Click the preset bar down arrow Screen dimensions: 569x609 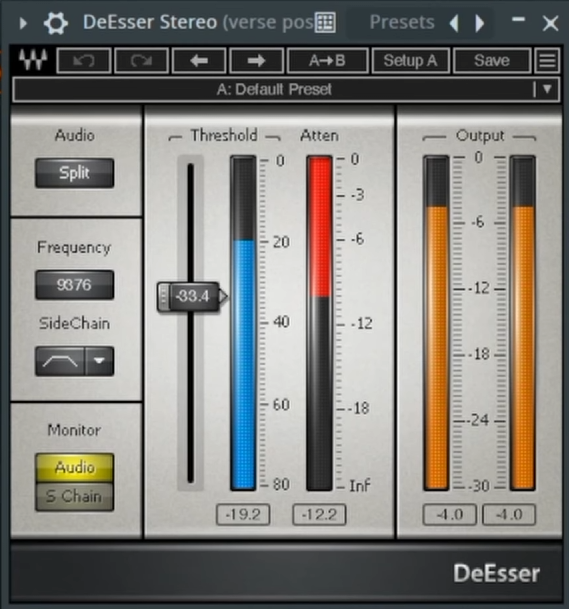(547, 89)
